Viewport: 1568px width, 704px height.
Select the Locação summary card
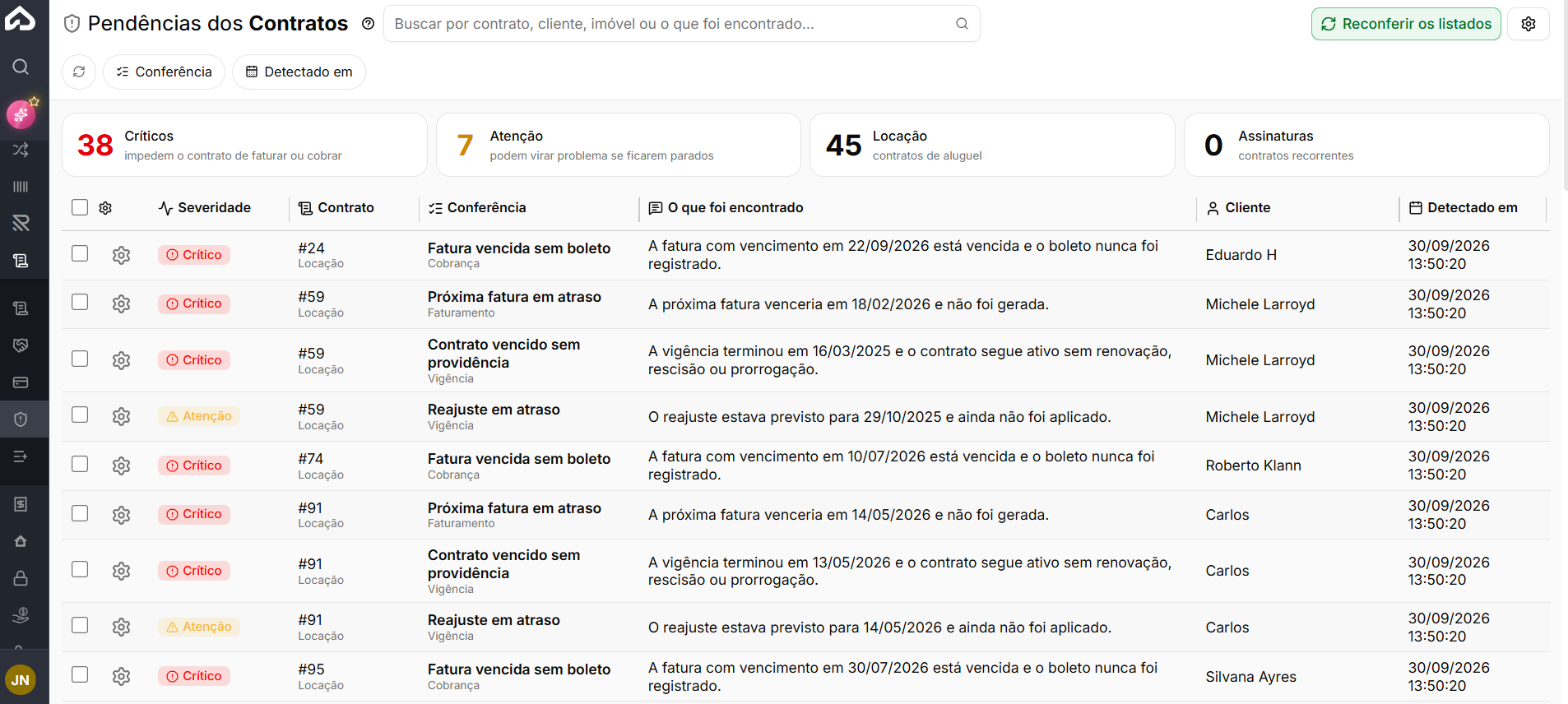(x=992, y=145)
